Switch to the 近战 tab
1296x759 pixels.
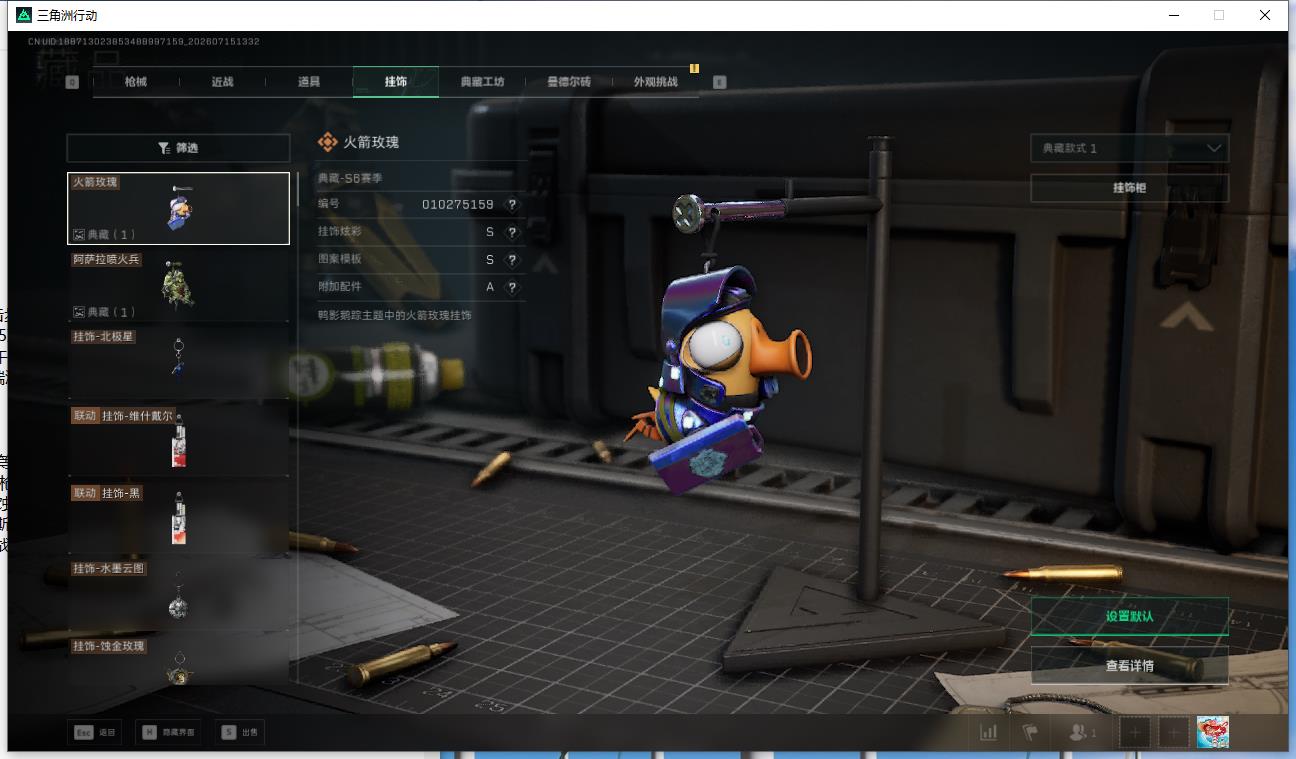pos(222,82)
